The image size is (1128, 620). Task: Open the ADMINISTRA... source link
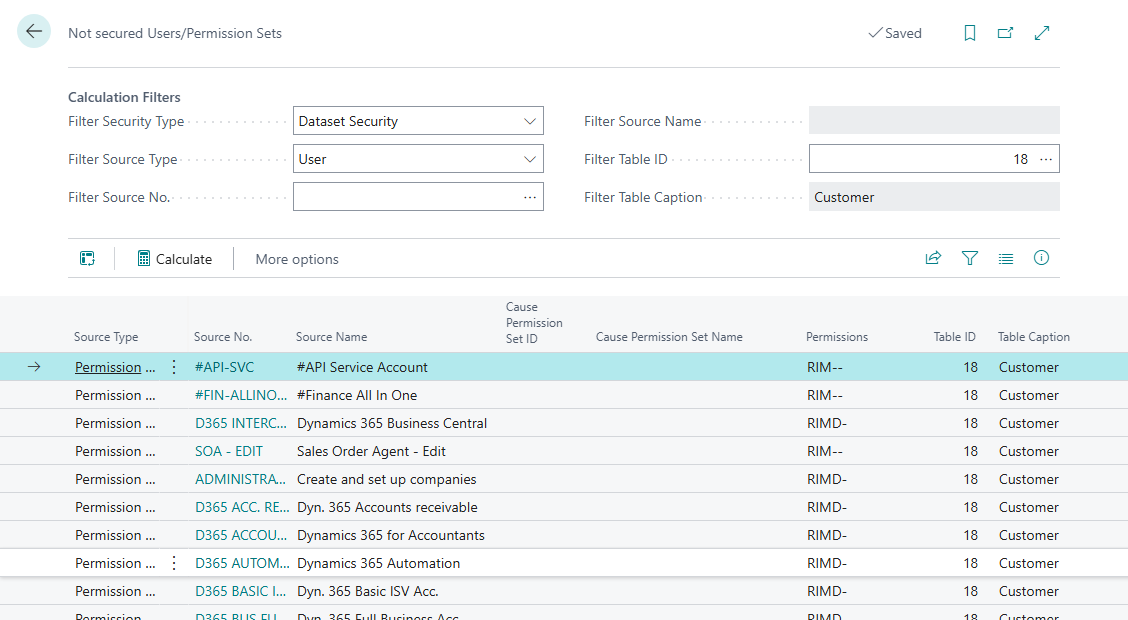point(241,479)
